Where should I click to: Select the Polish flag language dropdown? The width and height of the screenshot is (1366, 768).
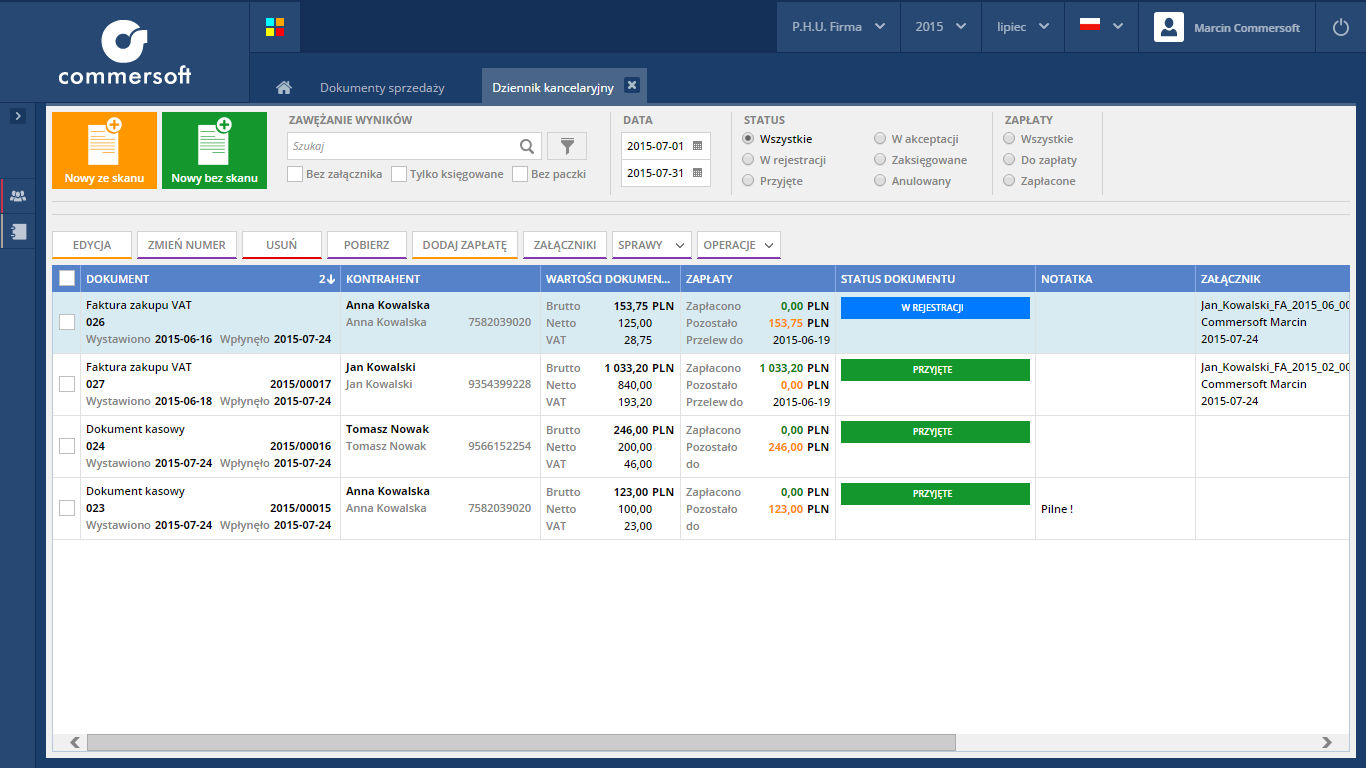1101,27
